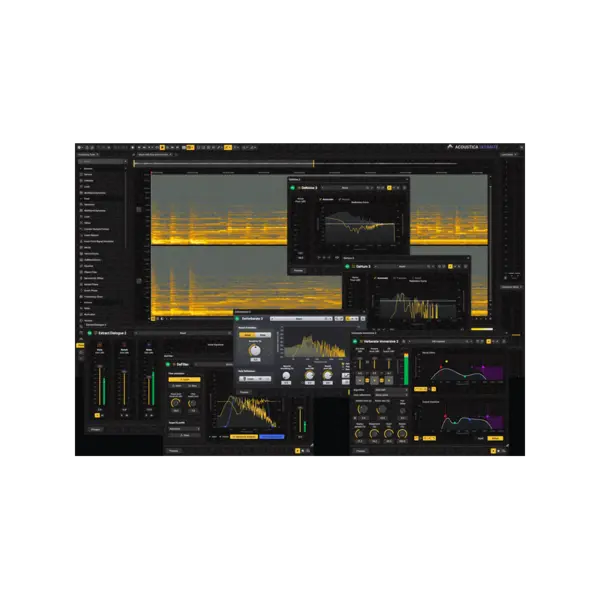Open the Verberate Immersive 2 preset dropdown

tap(439, 341)
